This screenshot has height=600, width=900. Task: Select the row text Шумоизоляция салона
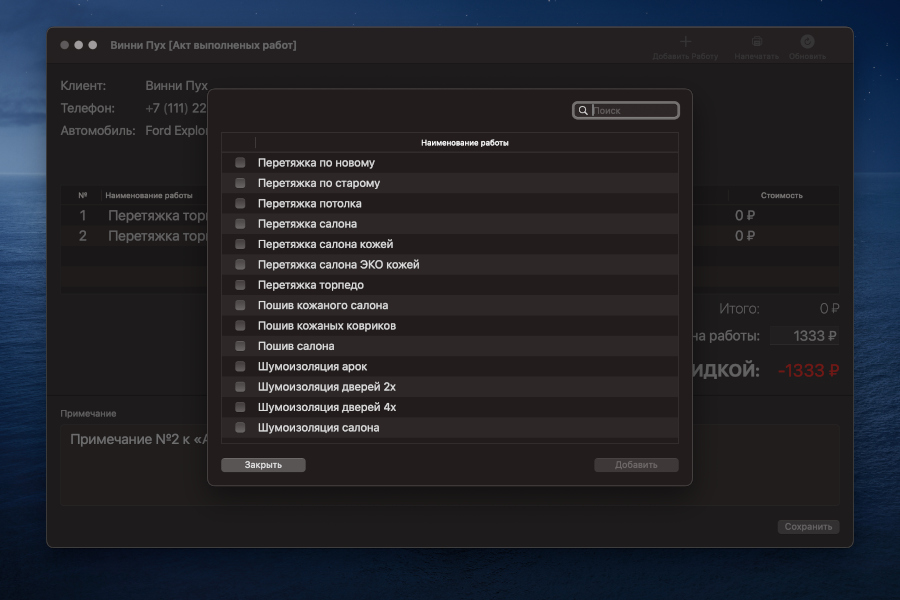coord(319,428)
